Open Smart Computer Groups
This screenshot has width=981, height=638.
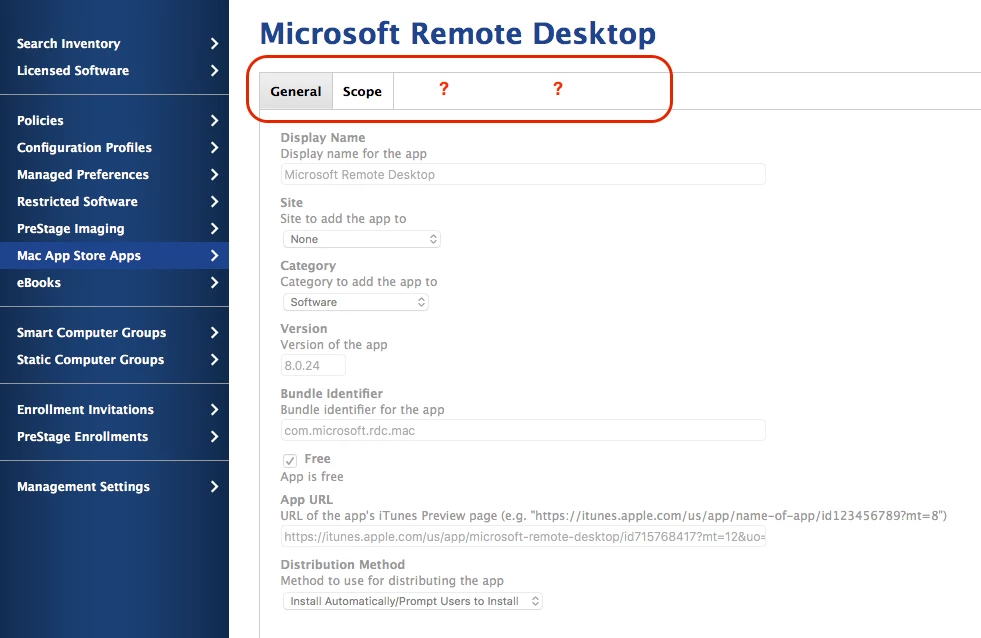(114, 333)
